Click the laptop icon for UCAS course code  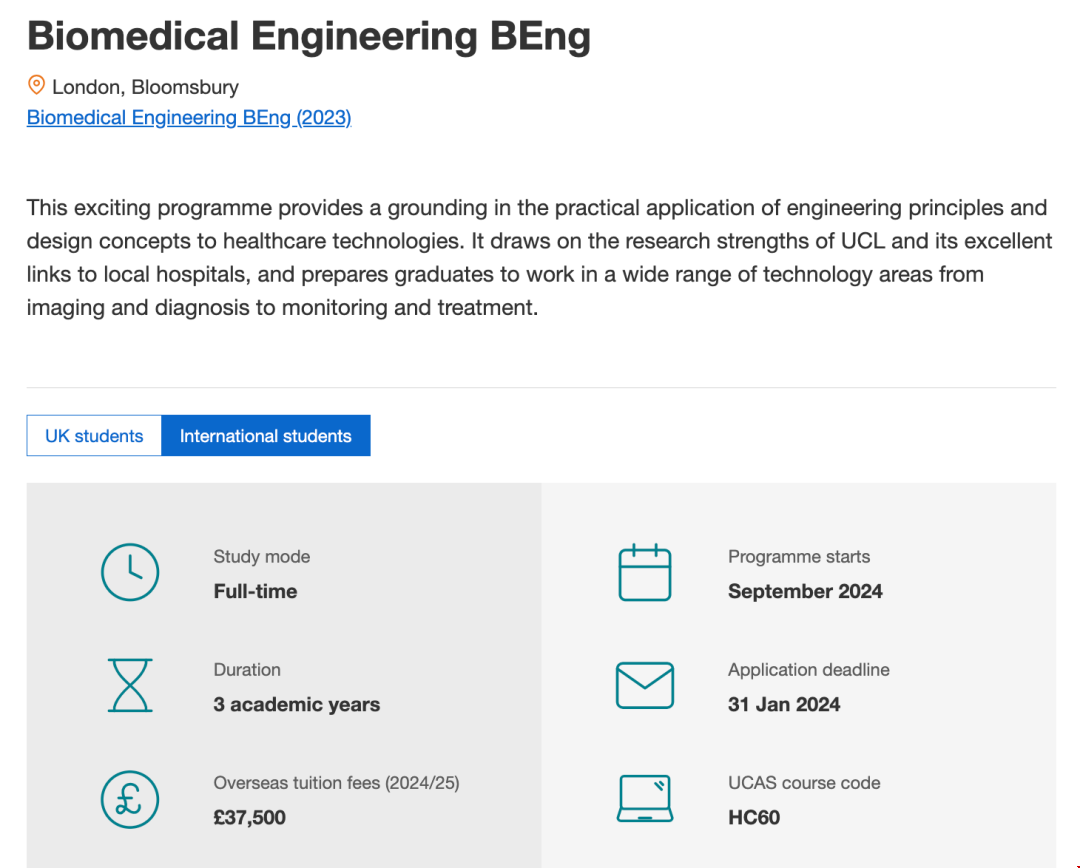click(x=644, y=799)
